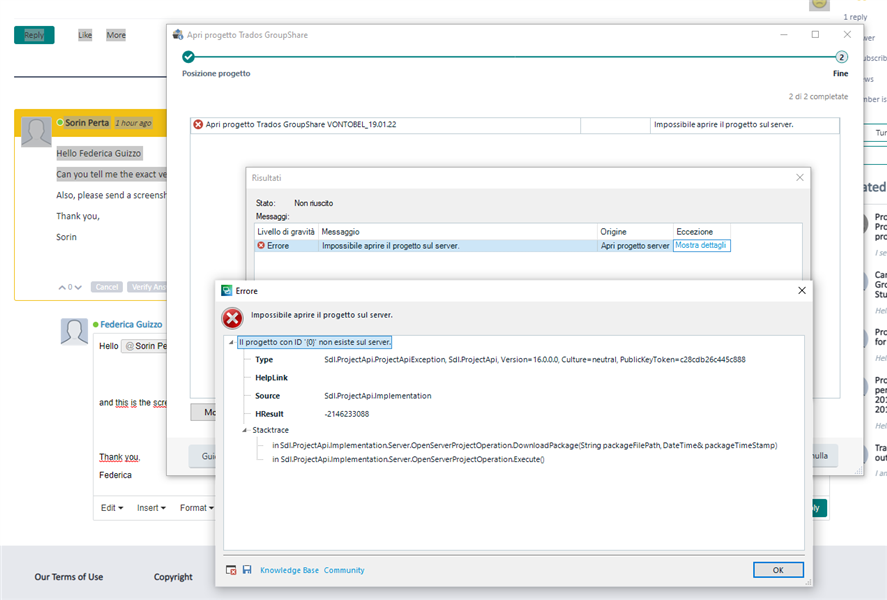The height and width of the screenshot is (600, 887).
Task: Open the Community link in the error dialog
Action: (x=344, y=570)
